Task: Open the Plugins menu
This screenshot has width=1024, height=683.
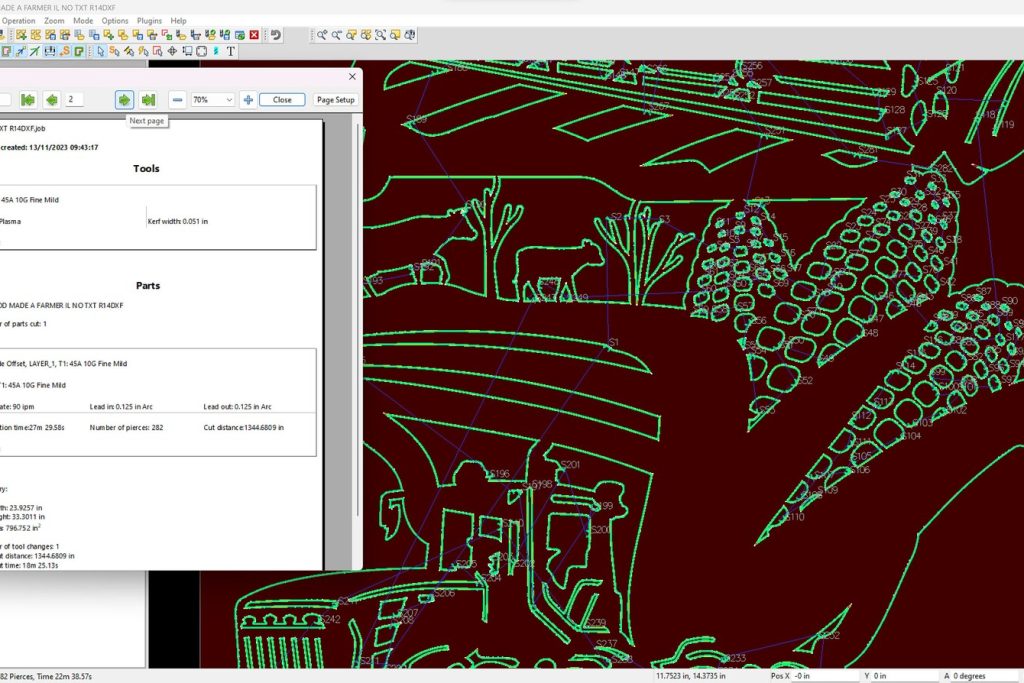Action: (149, 20)
